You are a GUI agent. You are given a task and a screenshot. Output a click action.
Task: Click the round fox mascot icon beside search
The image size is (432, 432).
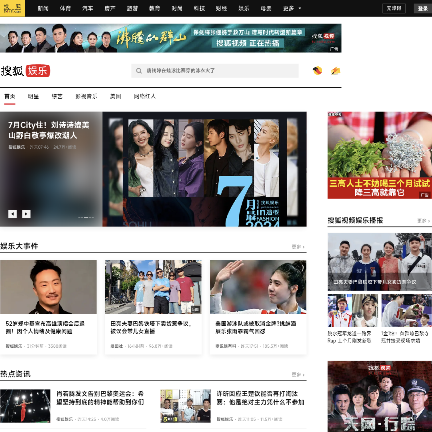click(x=317, y=71)
